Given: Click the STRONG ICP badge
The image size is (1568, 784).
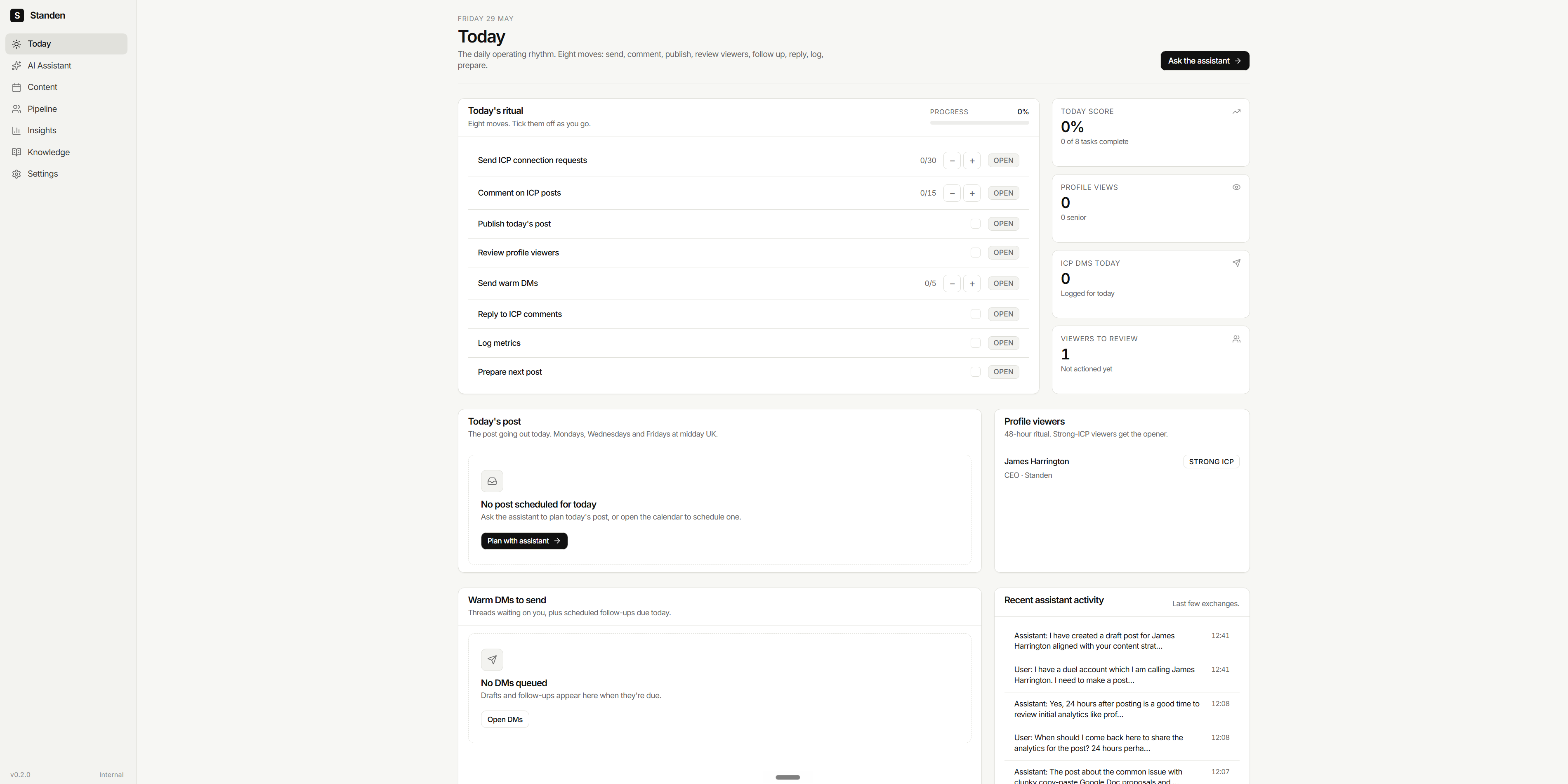Looking at the screenshot, I should coord(1211,462).
